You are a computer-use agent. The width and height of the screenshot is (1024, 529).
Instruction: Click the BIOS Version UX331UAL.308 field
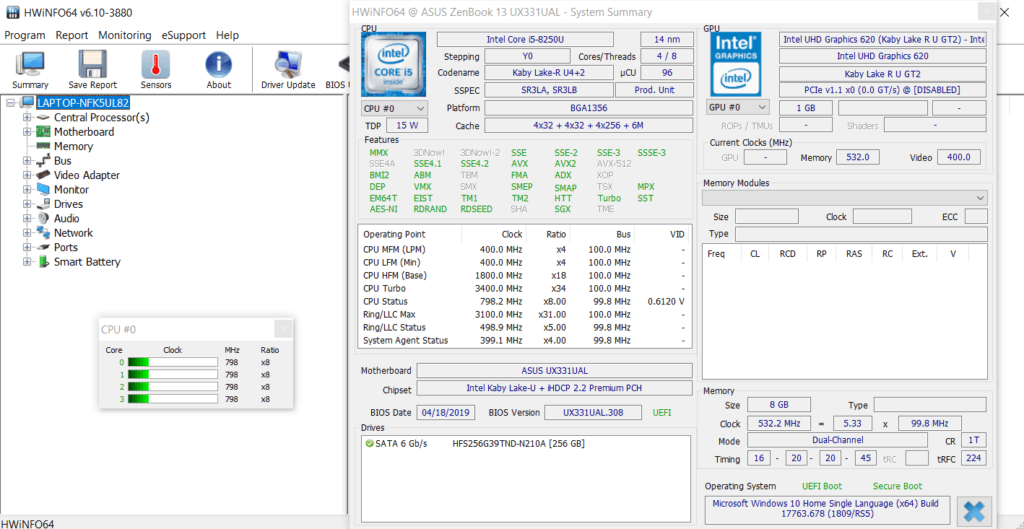coord(592,413)
